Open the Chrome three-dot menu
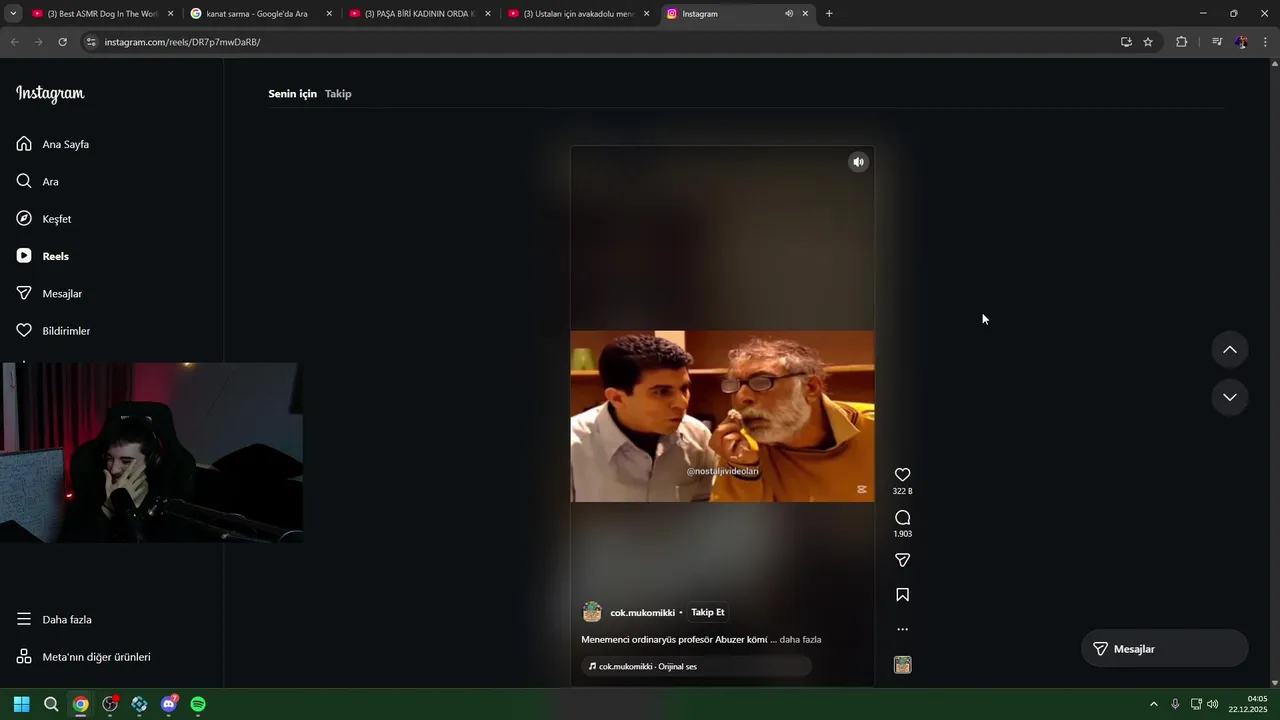Viewport: 1280px width, 720px height. (1266, 42)
